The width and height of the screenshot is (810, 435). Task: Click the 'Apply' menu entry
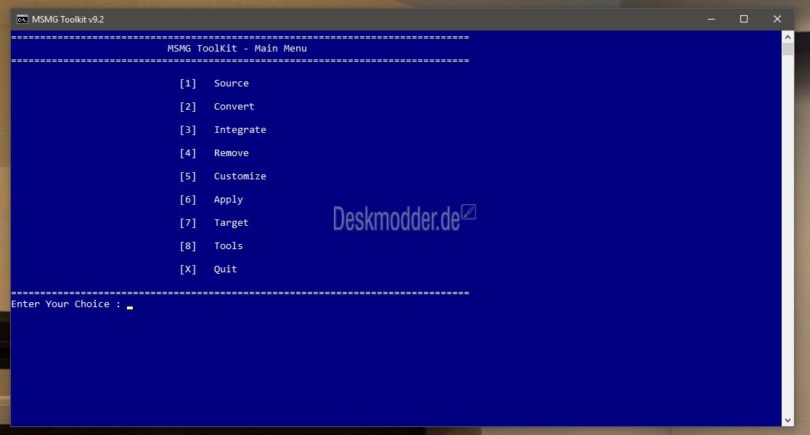[x=228, y=200]
